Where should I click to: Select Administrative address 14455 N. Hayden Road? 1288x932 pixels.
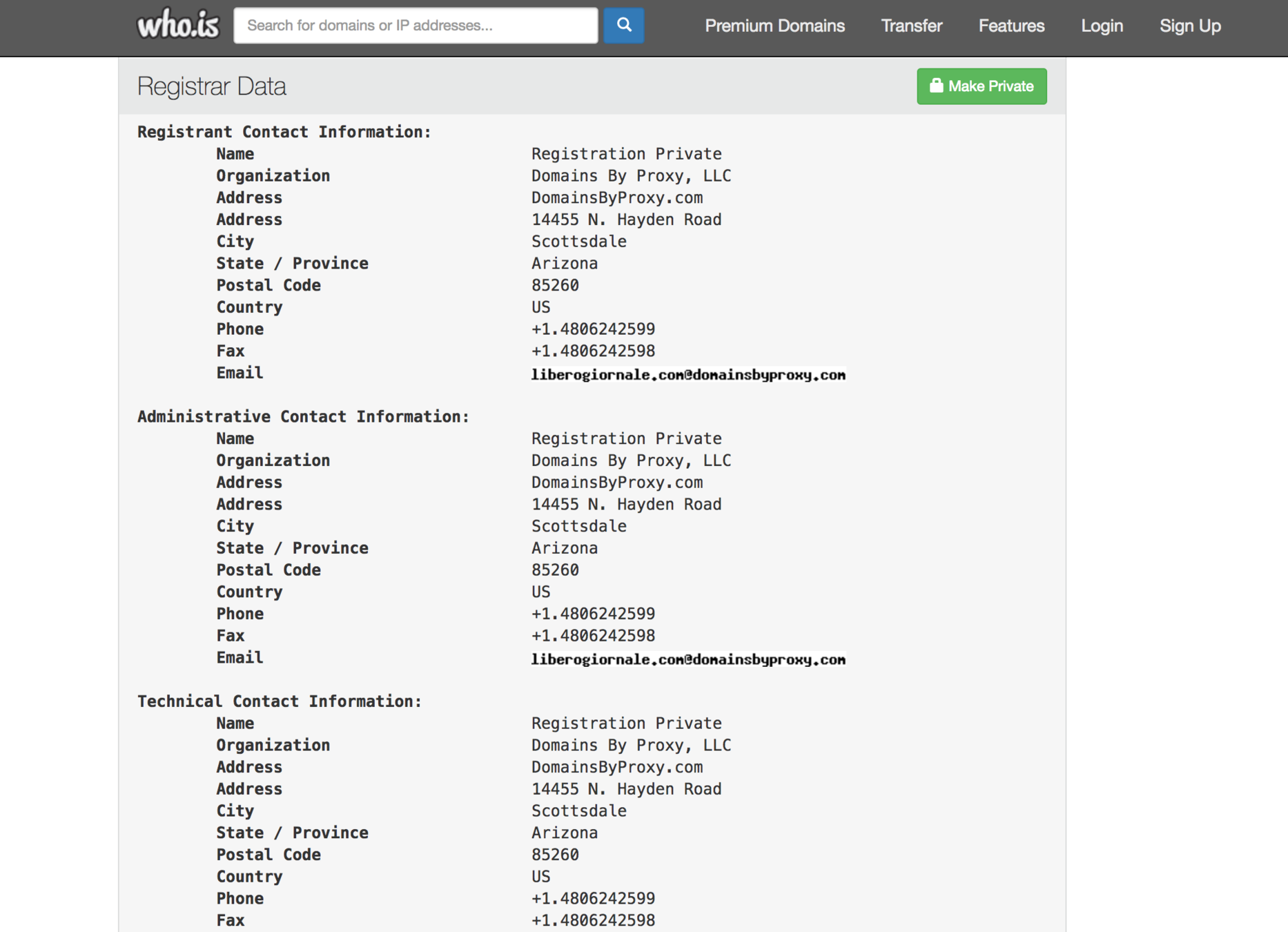[x=626, y=504]
